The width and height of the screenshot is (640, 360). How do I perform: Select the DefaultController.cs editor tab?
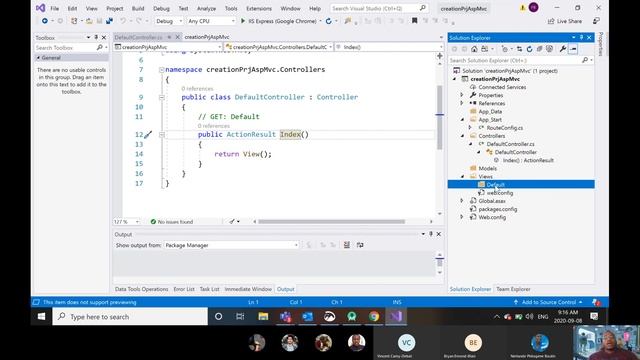[139, 37]
